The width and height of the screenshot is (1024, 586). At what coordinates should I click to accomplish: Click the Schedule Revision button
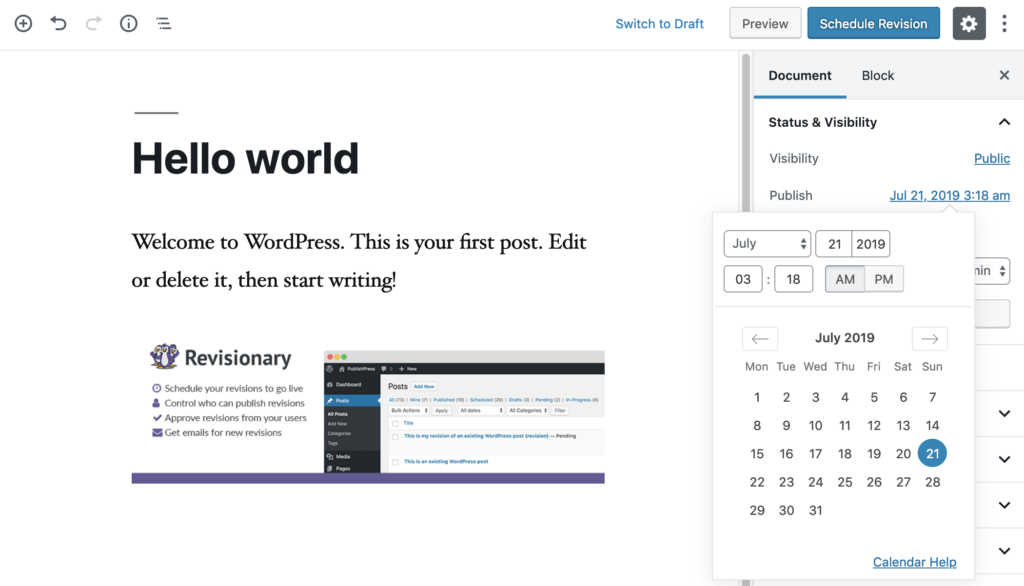coord(873,24)
